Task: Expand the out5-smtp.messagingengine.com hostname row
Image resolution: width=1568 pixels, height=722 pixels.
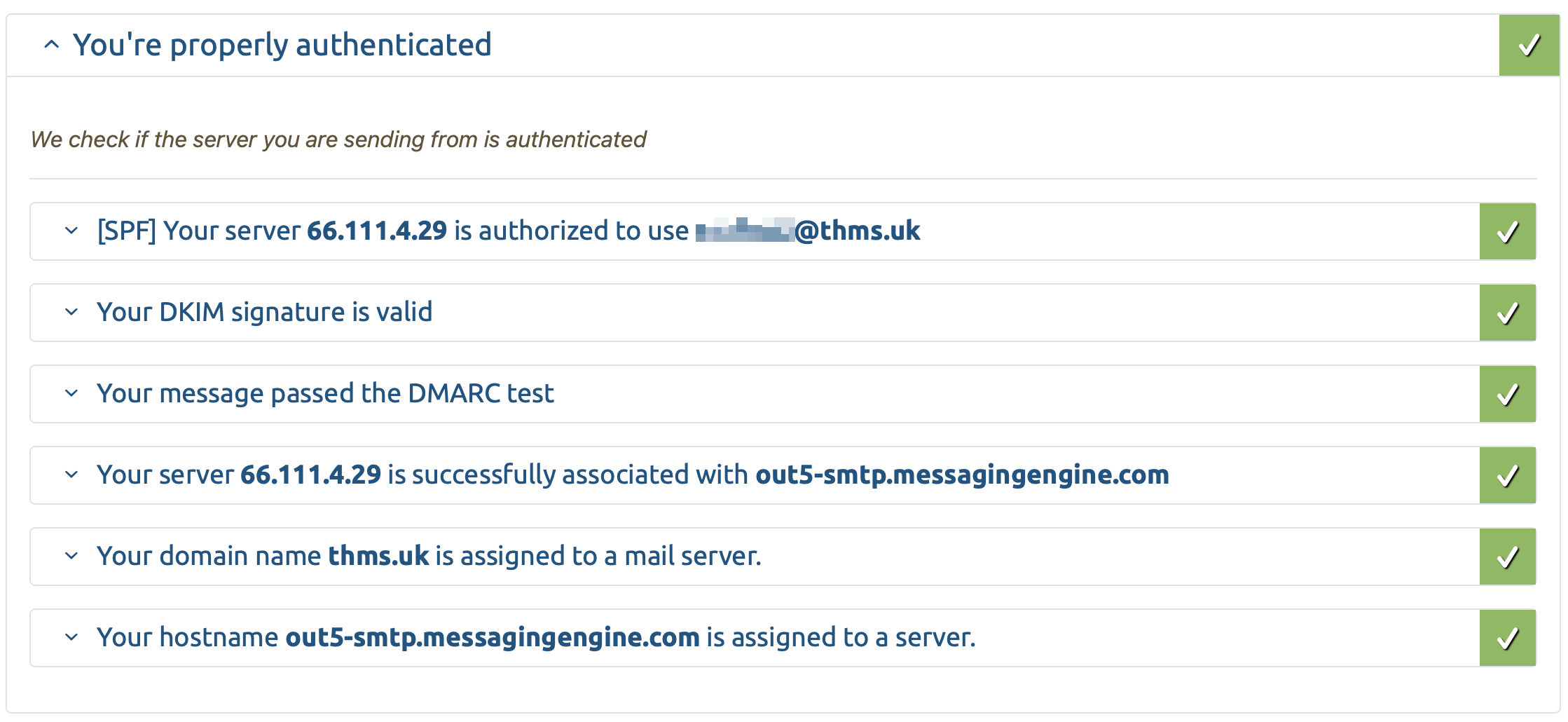Action: [70, 638]
